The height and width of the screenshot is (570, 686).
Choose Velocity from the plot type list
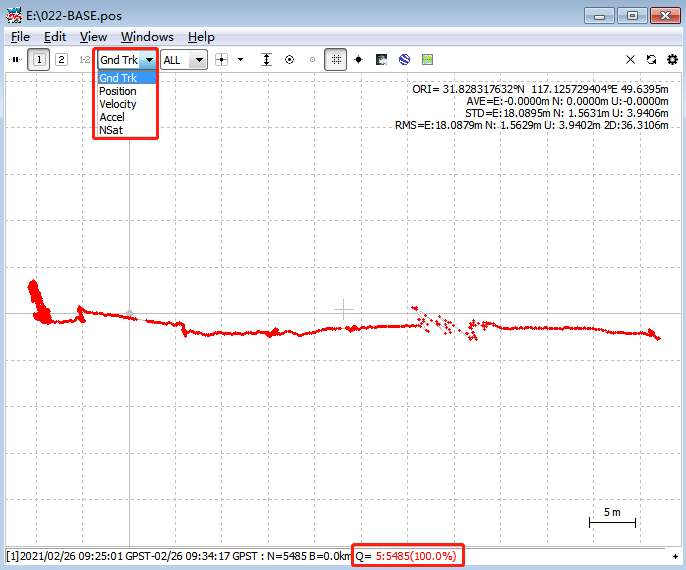point(127,104)
